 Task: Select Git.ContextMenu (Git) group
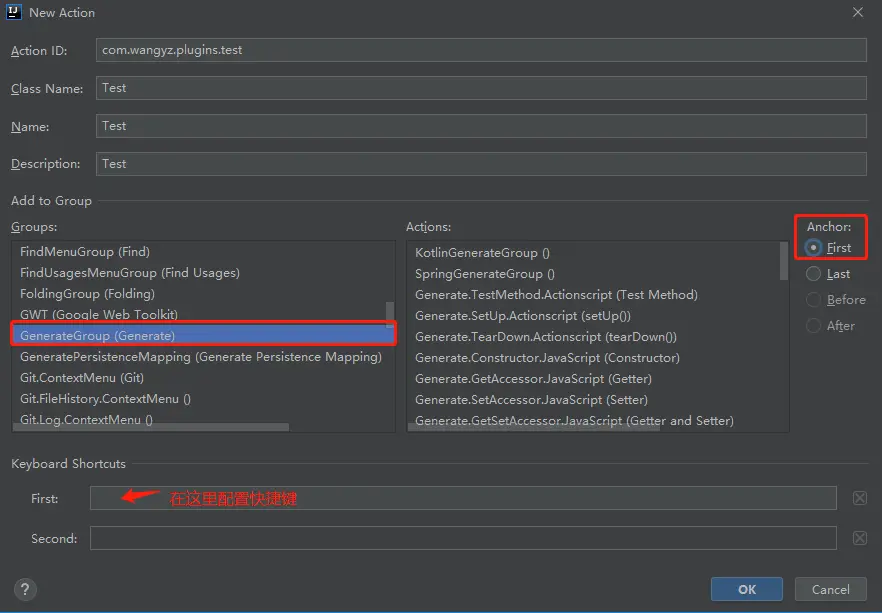[x=203, y=378]
